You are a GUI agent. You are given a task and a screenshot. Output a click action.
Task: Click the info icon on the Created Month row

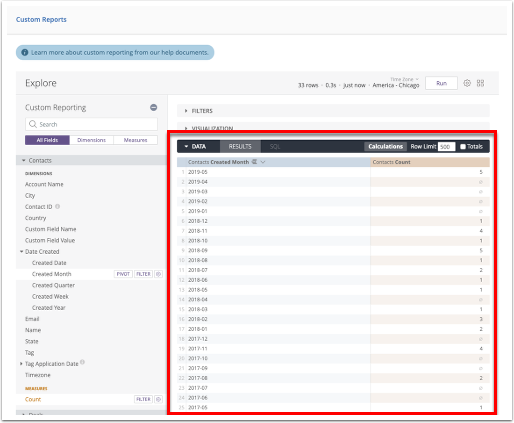(159, 274)
